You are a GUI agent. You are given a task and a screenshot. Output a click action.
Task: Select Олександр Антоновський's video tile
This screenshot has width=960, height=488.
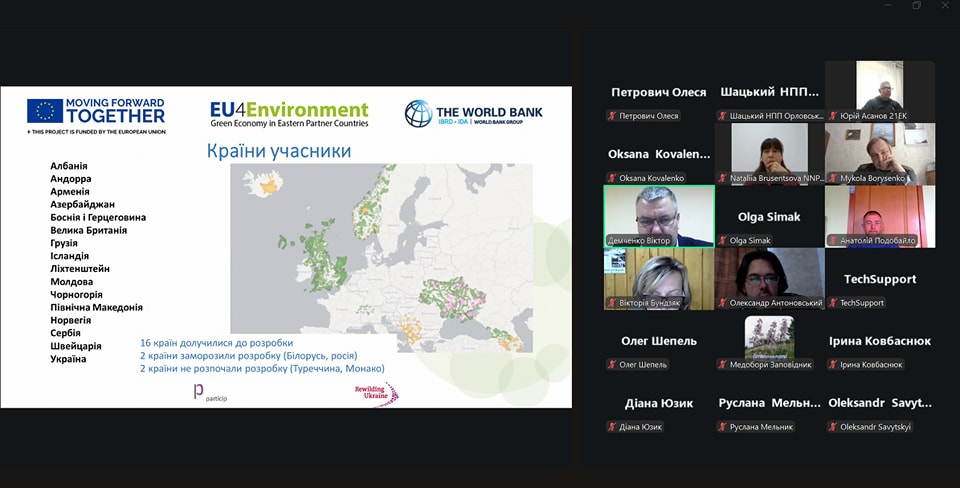pyautogui.click(x=769, y=274)
